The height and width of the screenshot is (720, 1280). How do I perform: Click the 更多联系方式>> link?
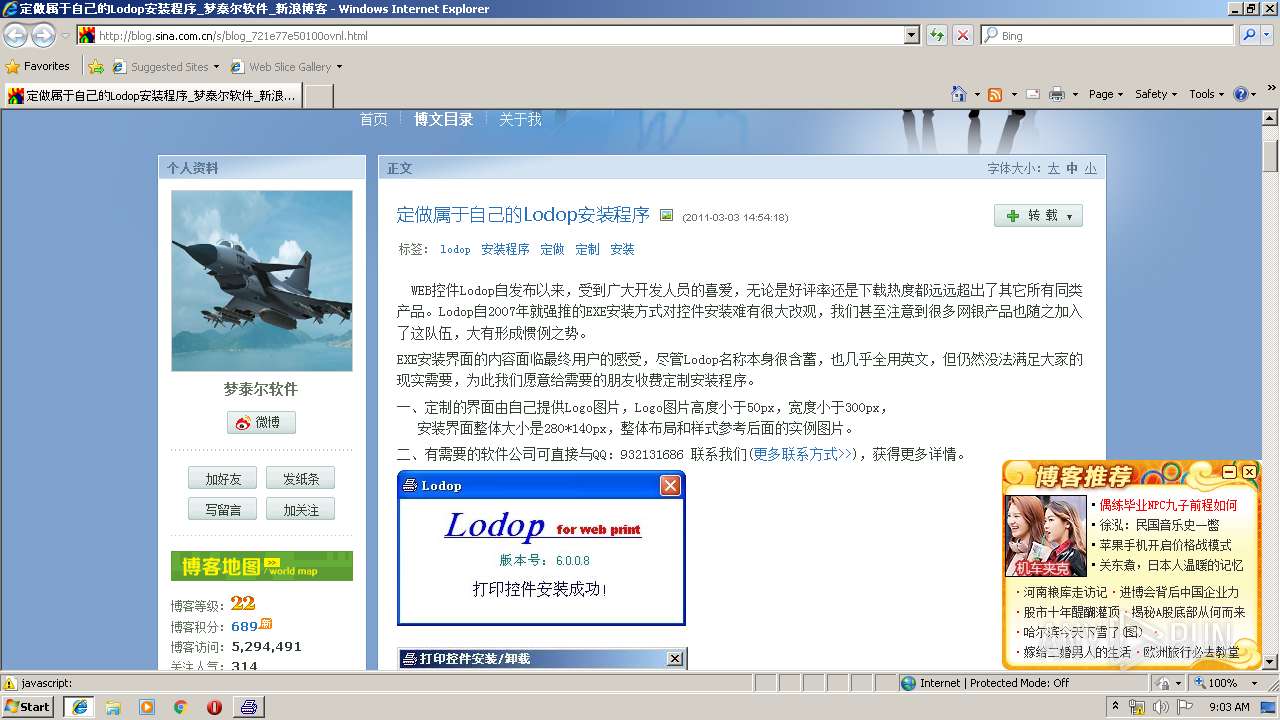coord(803,454)
